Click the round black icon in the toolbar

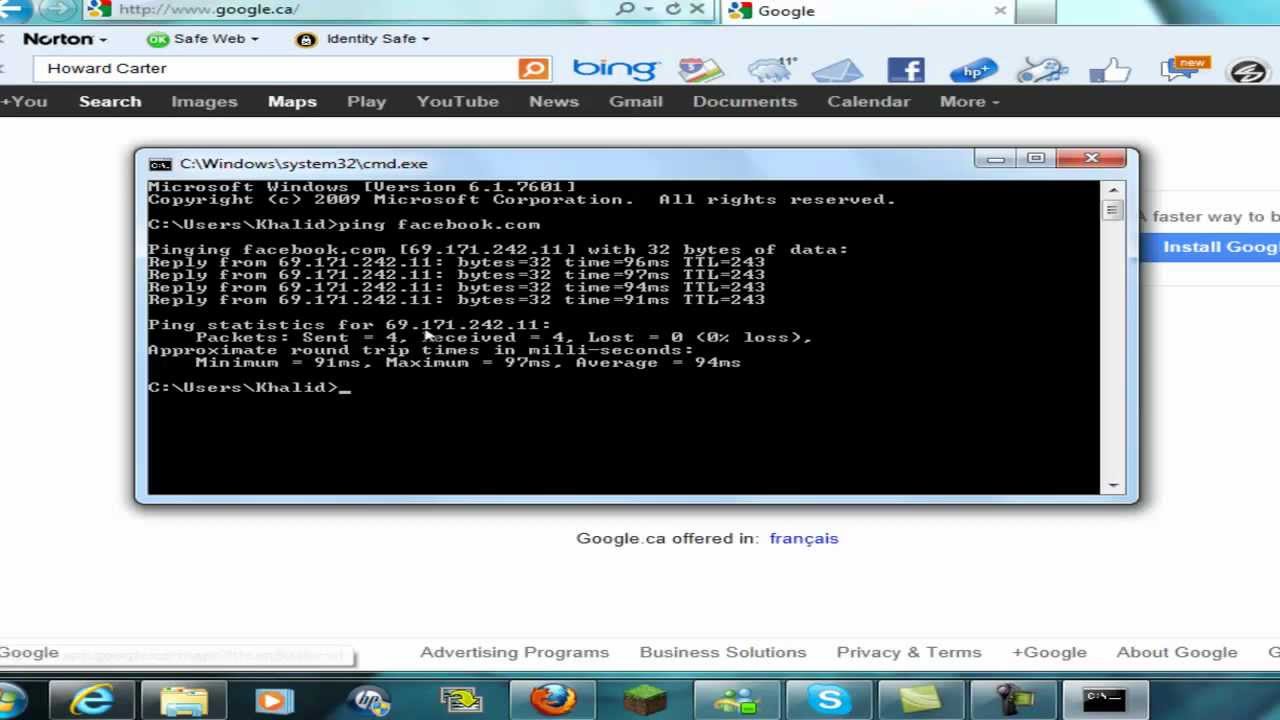coord(1247,71)
